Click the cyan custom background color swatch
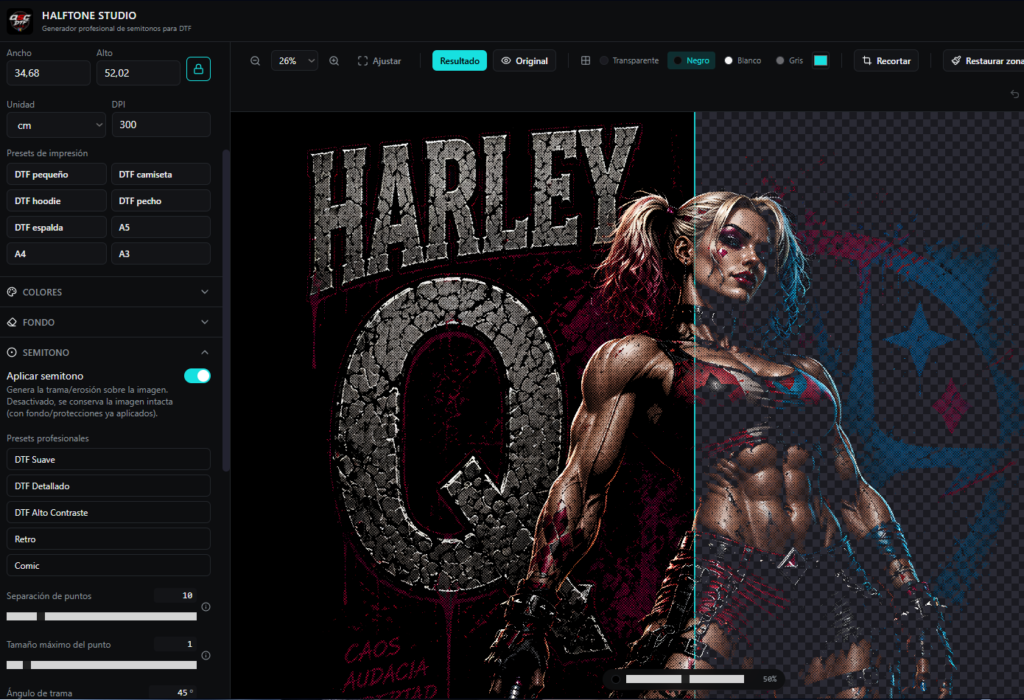 820,60
